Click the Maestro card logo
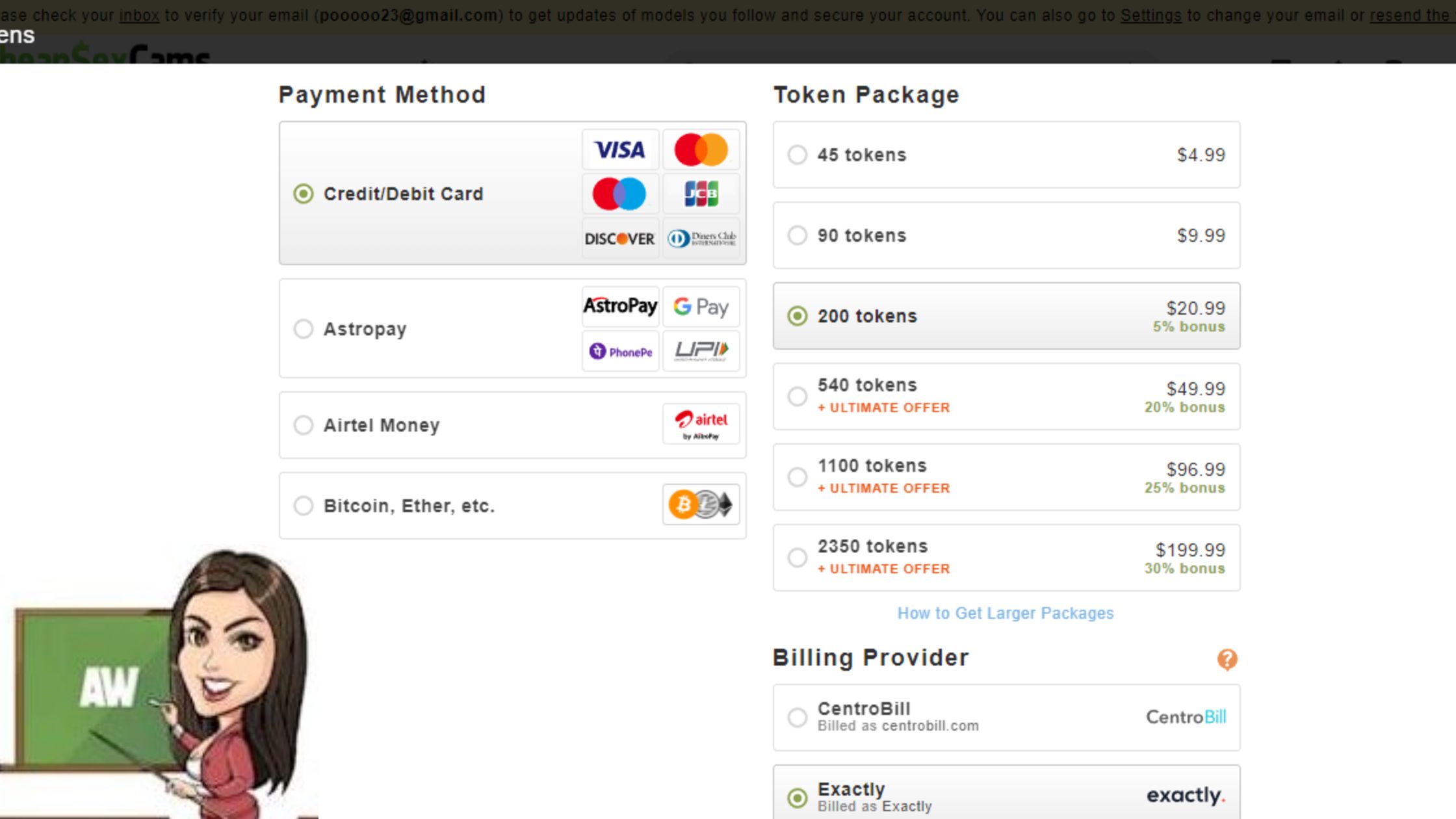The width and height of the screenshot is (1456, 819). pos(620,194)
